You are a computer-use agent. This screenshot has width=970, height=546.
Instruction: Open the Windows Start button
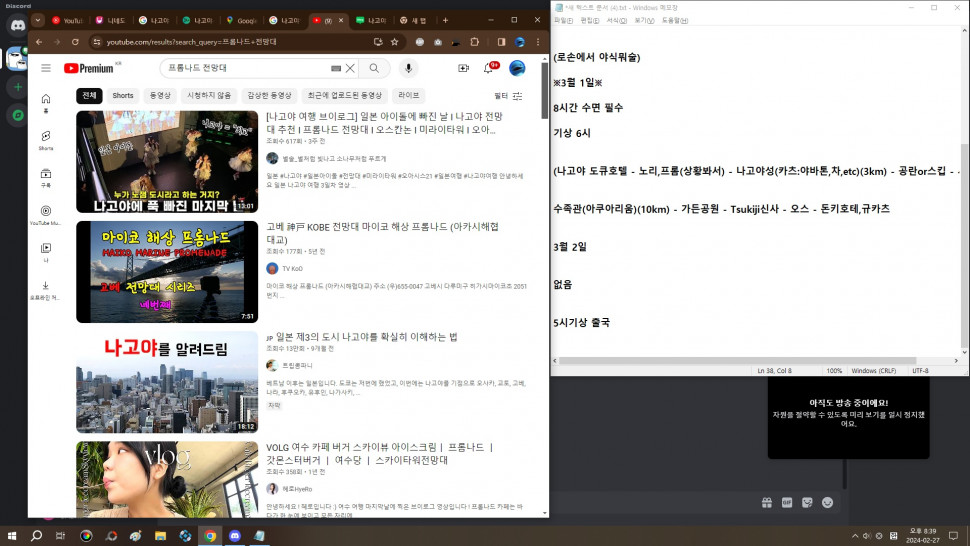[x=11, y=535]
